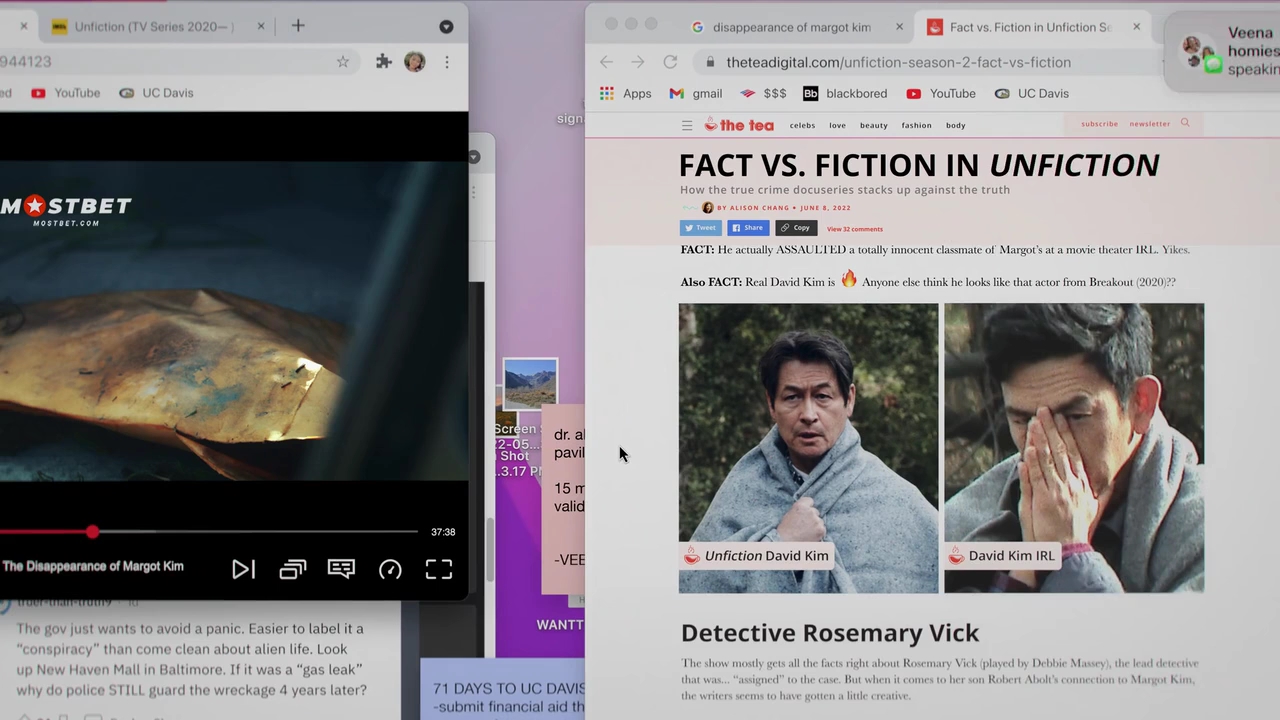Open love section on the tea
Viewport: 1280px width, 720px height.
pyautogui.click(x=837, y=125)
